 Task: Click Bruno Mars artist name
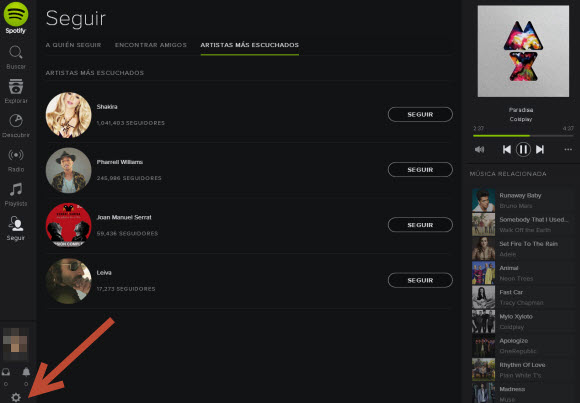(516, 206)
